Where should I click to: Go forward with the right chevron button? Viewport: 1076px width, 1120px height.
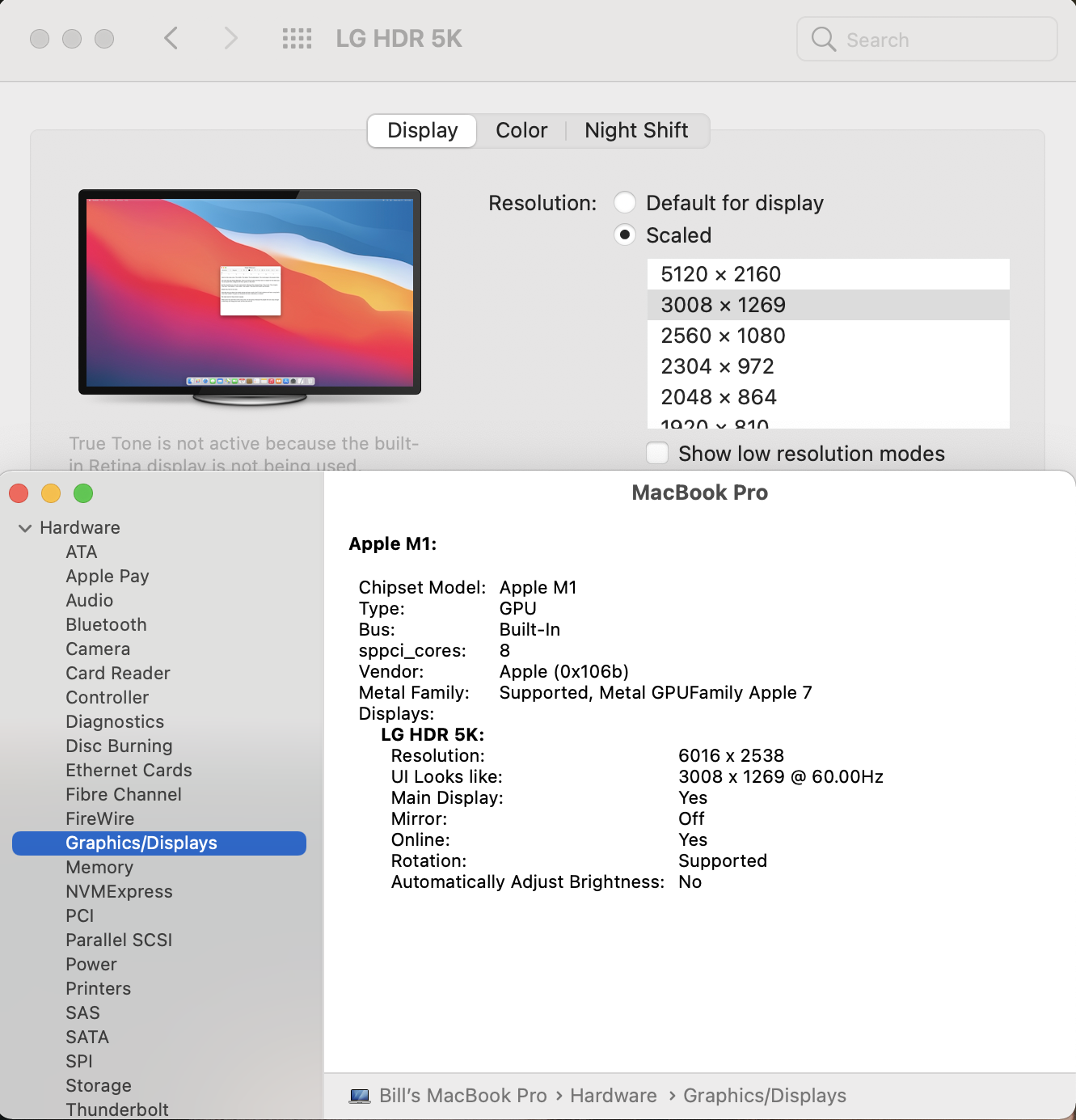pyautogui.click(x=231, y=38)
